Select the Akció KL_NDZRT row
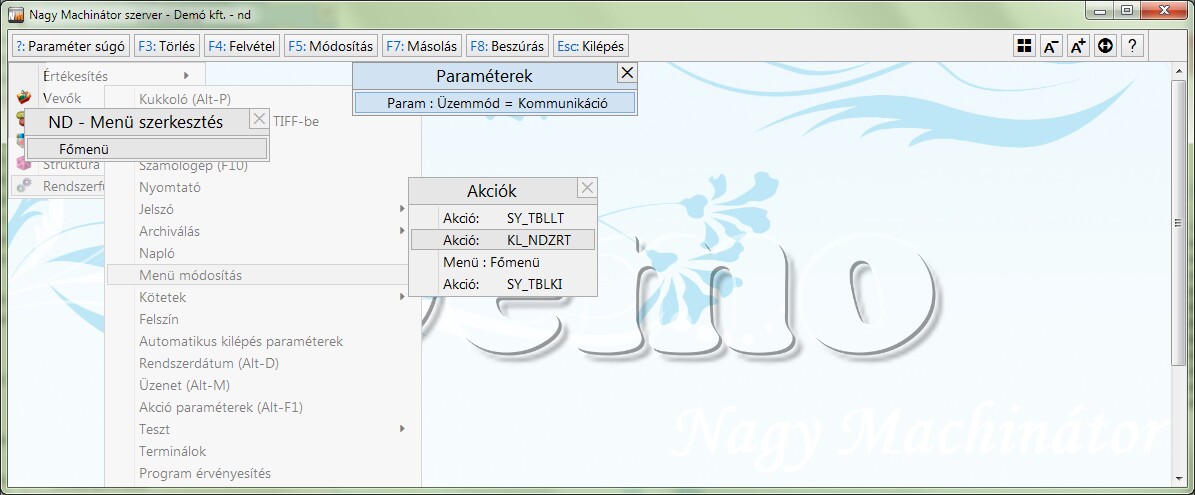The width and height of the screenshot is (1195, 495). pyautogui.click(x=503, y=240)
